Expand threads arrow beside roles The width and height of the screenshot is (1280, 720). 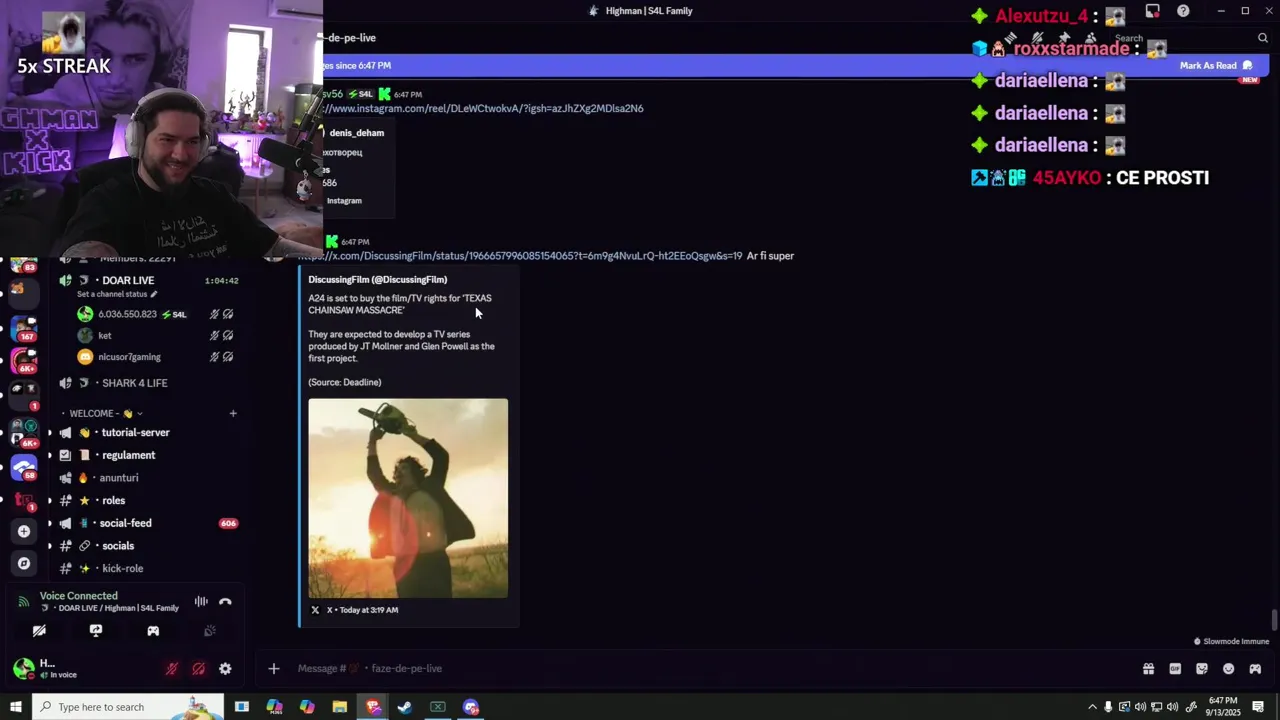(49, 501)
